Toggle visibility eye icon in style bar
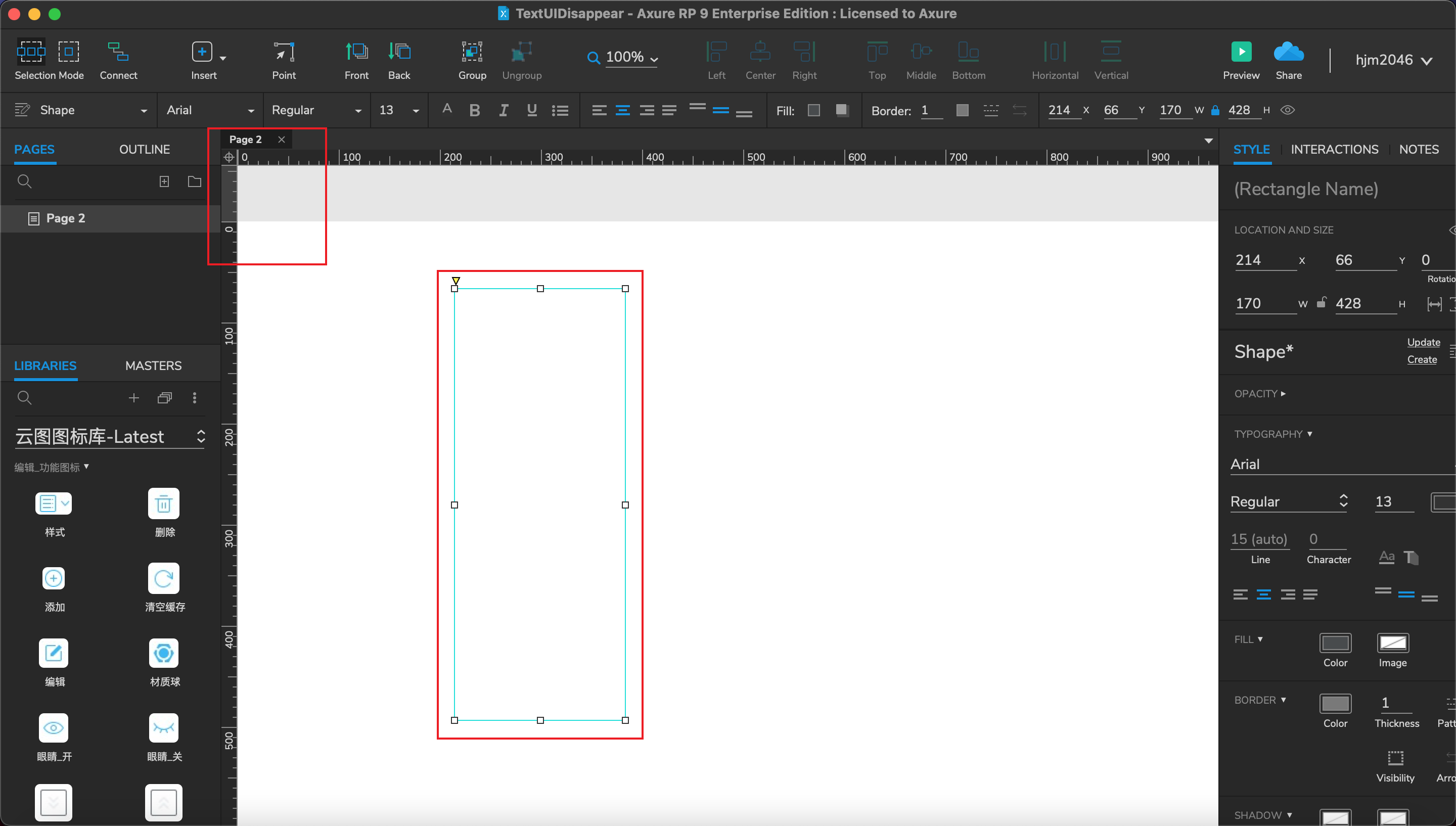Viewport: 1456px width, 826px height. [1287, 110]
